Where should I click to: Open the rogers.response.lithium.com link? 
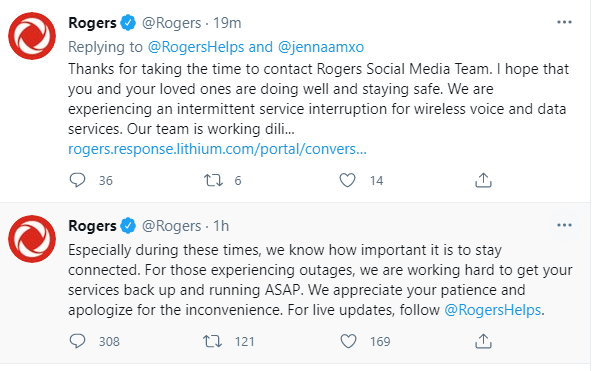pyautogui.click(x=217, y=149)
